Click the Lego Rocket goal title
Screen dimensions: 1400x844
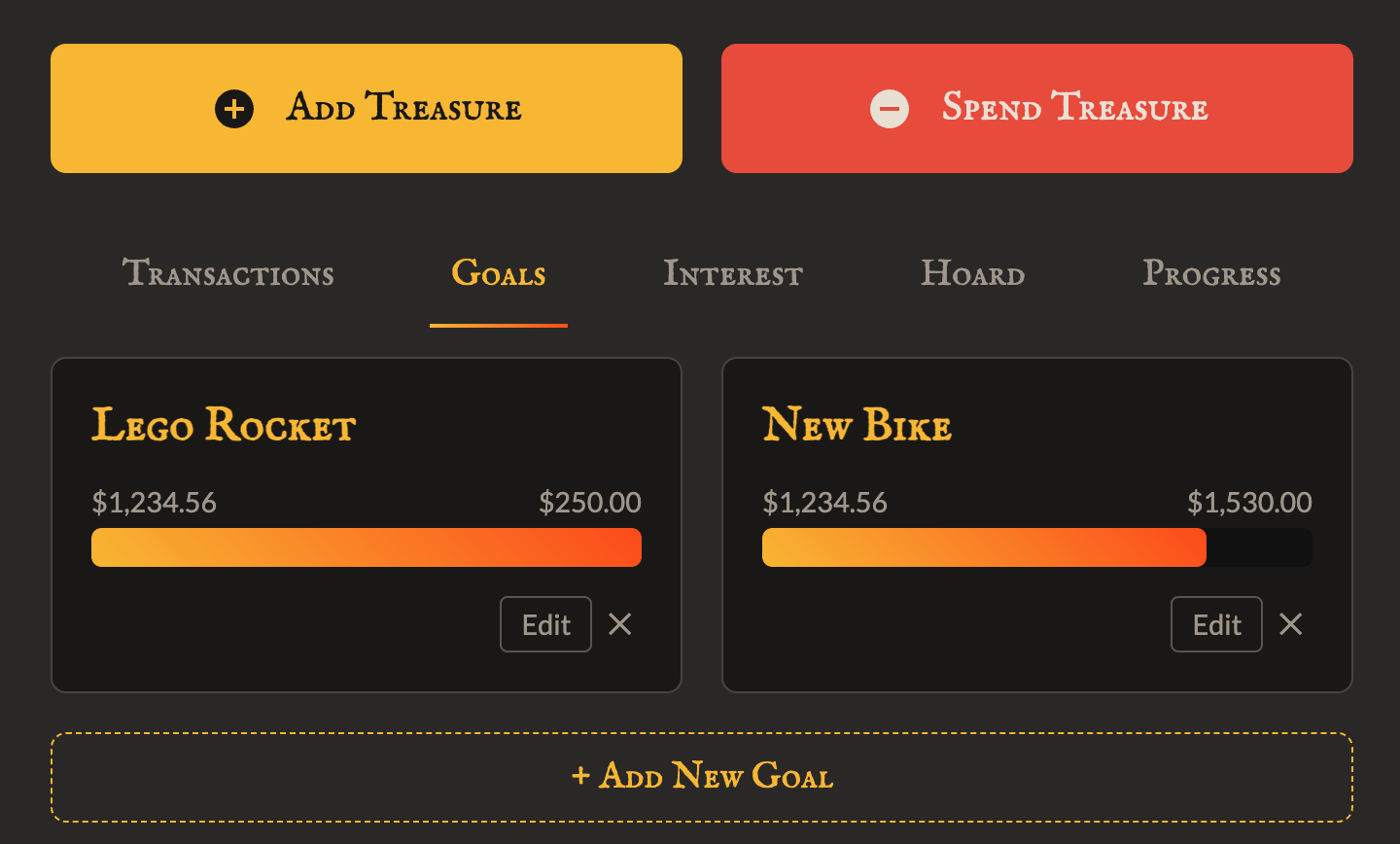pos(223,425)
